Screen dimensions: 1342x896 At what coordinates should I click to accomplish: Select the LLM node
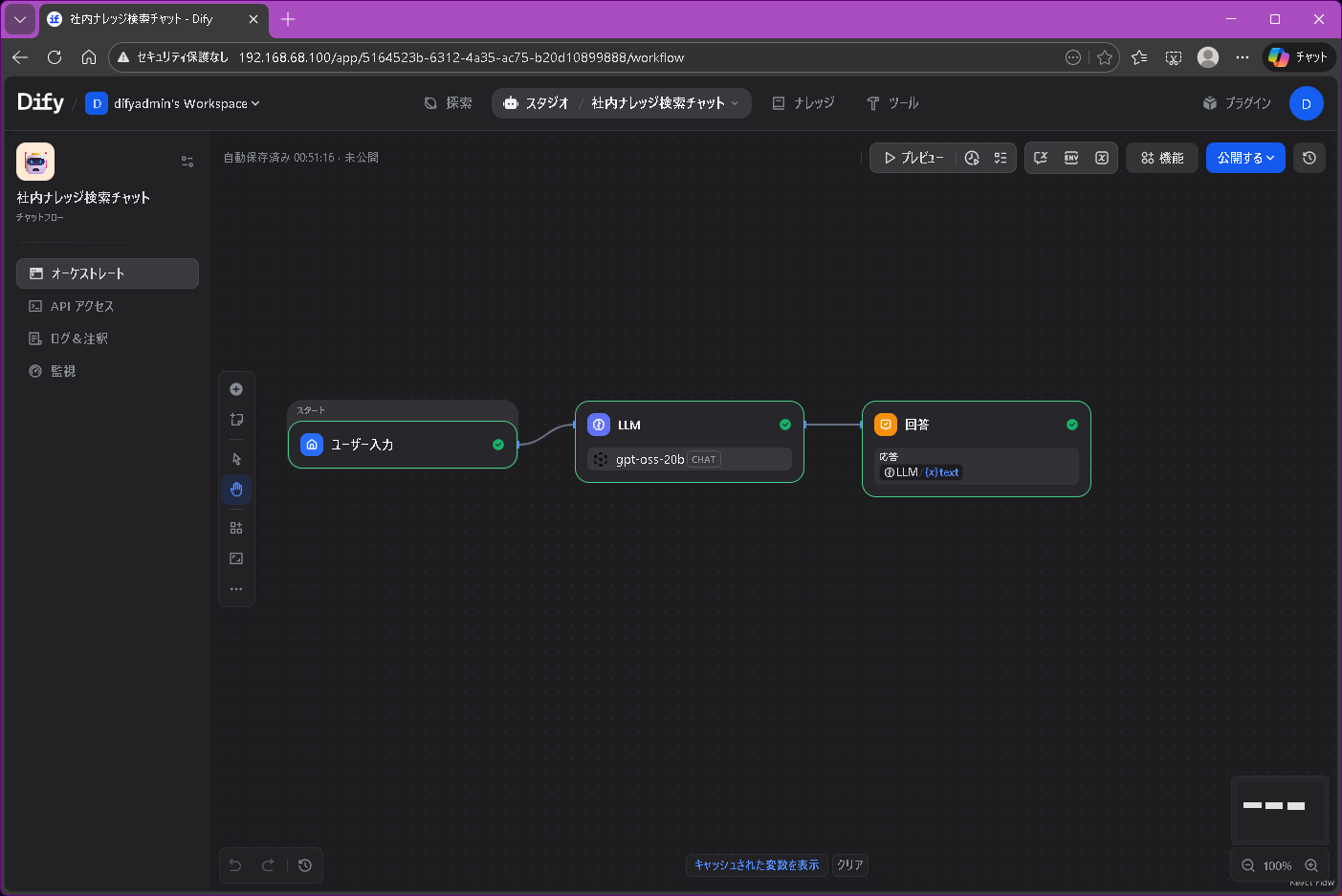click(690, 442)
